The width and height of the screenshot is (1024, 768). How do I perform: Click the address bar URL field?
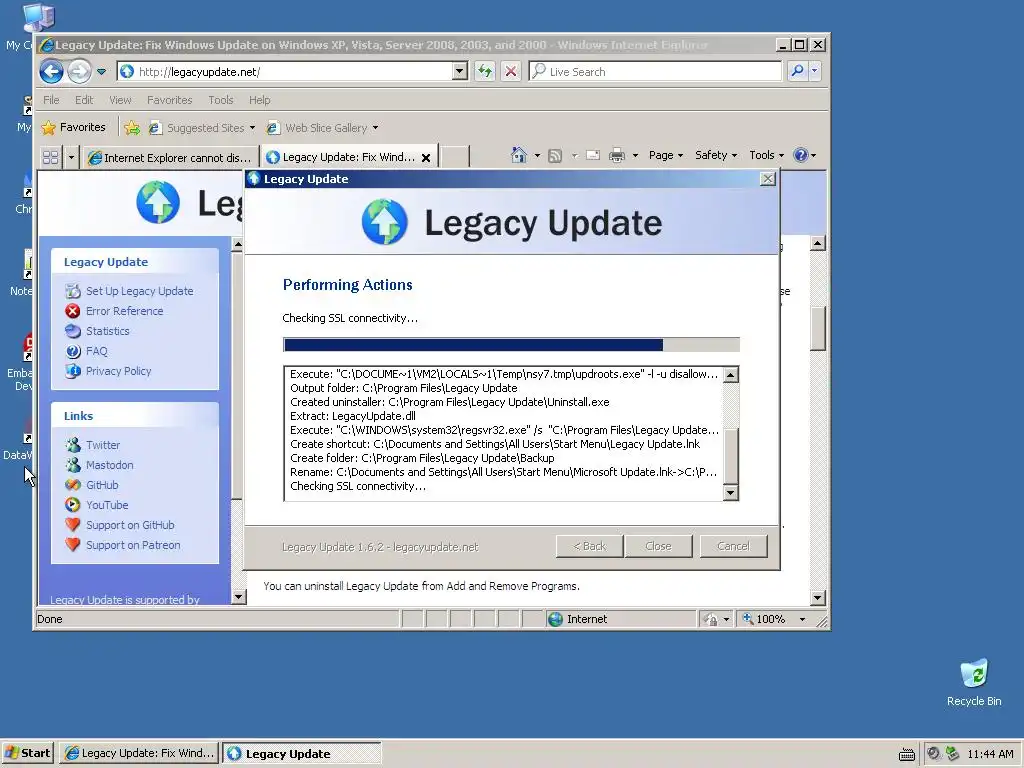coord(285,72)
